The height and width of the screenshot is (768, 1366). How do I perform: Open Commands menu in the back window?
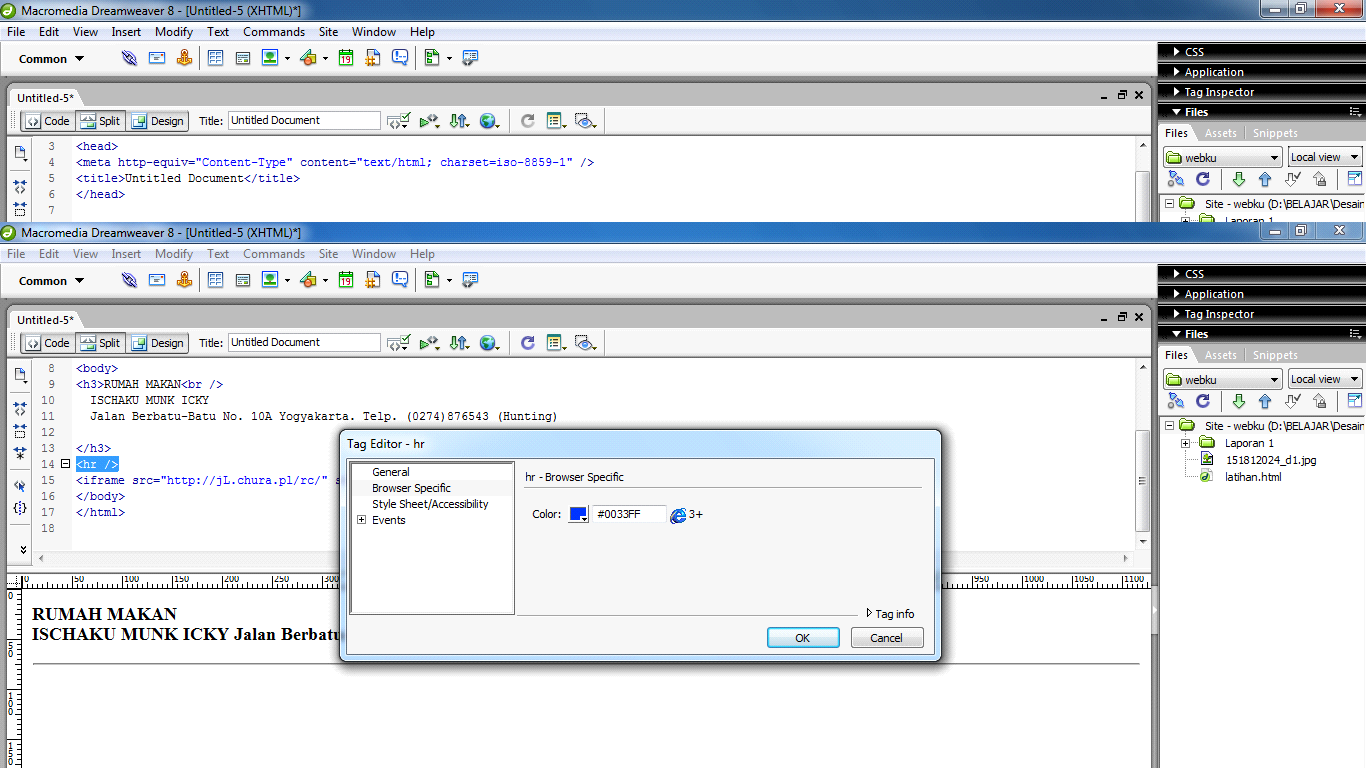point(273,32)
